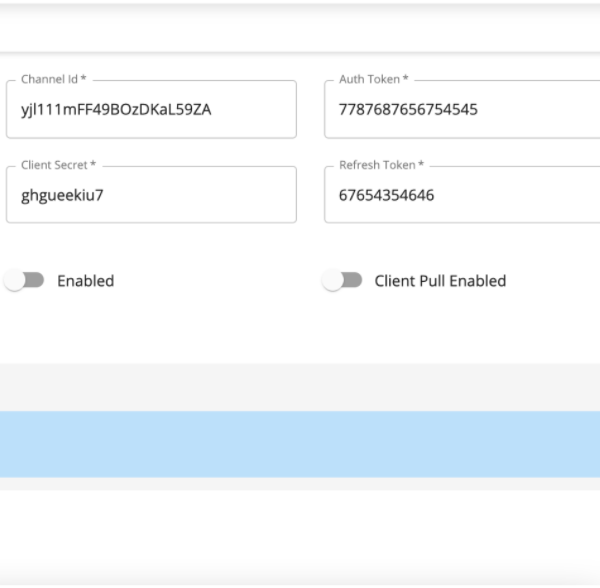Turn on the Client Pull Enabled switch
This screenshot has width=600, height=588.
pos(342,280)
